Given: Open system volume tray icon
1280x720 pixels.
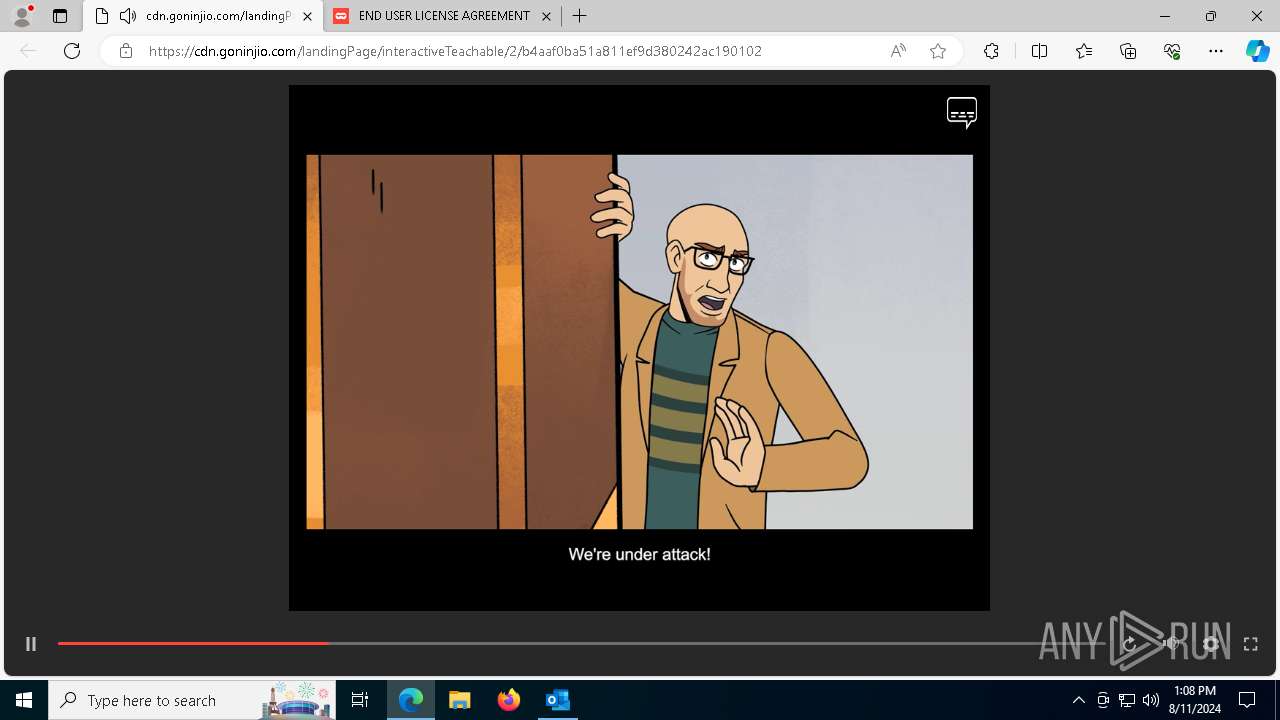Looking at the screenshot, I should (1151, 700).
